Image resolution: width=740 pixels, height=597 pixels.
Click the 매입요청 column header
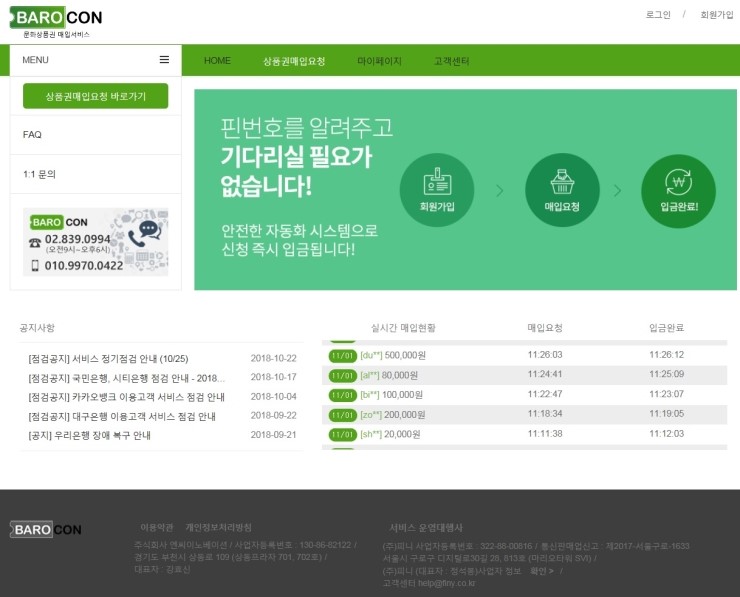click(x=545, y=328)
